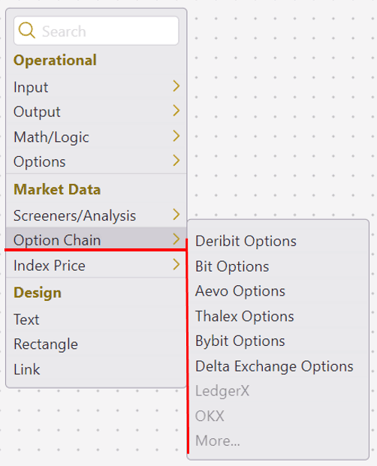Expand the chevron next to Output
The height and width of the screenshot is (466, 377).
click(x=176, y=111)
